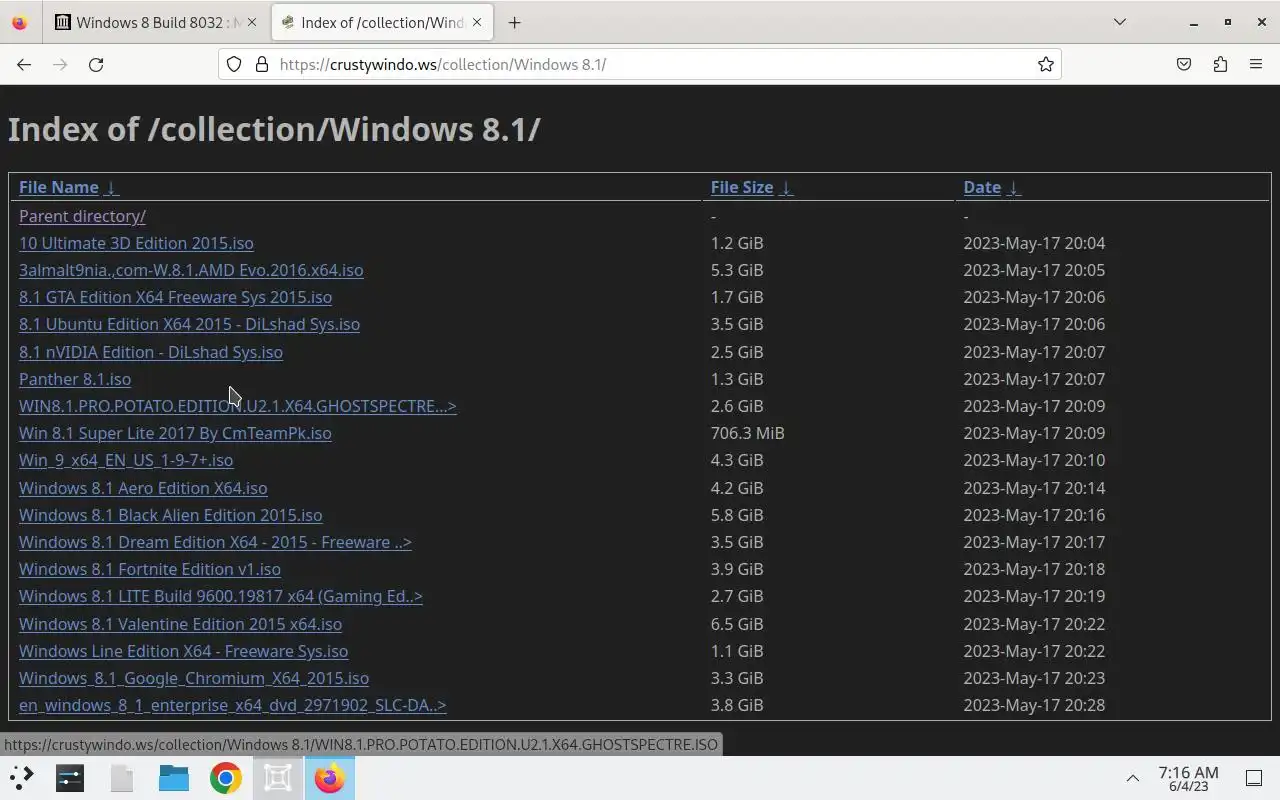Open Windows 8.1 Fortnite Edition v1.iso
1280x800 pixels.
tap(150, 569)
